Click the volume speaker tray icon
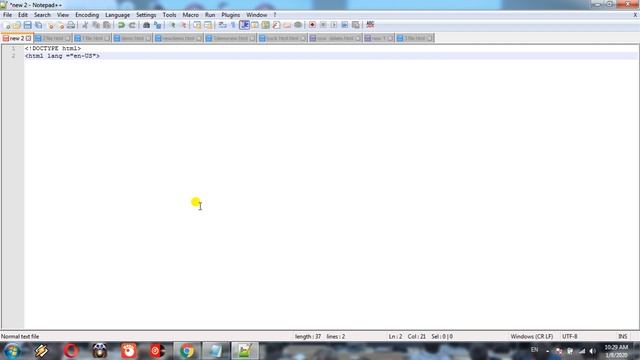Viewport: 640px width, 360px height. pyautogui.click(x=592, y=351)
